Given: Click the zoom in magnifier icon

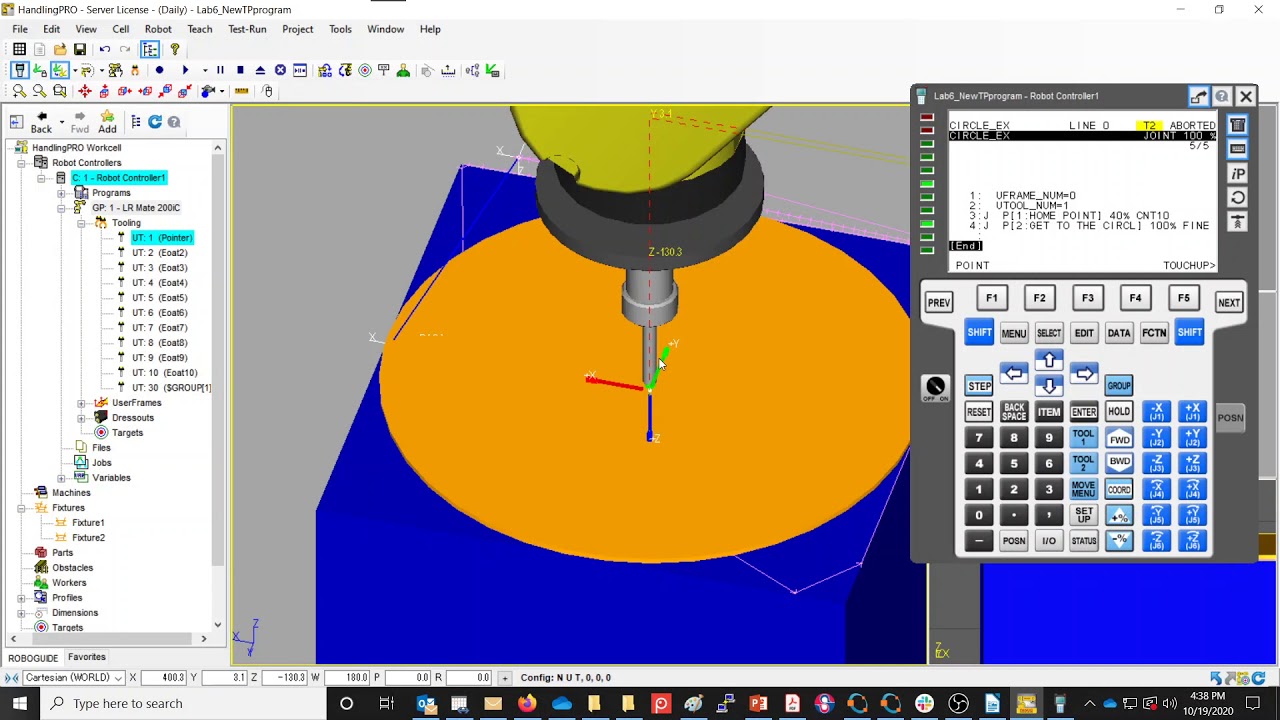Looking at the screenshot, I should click(19, 91).
